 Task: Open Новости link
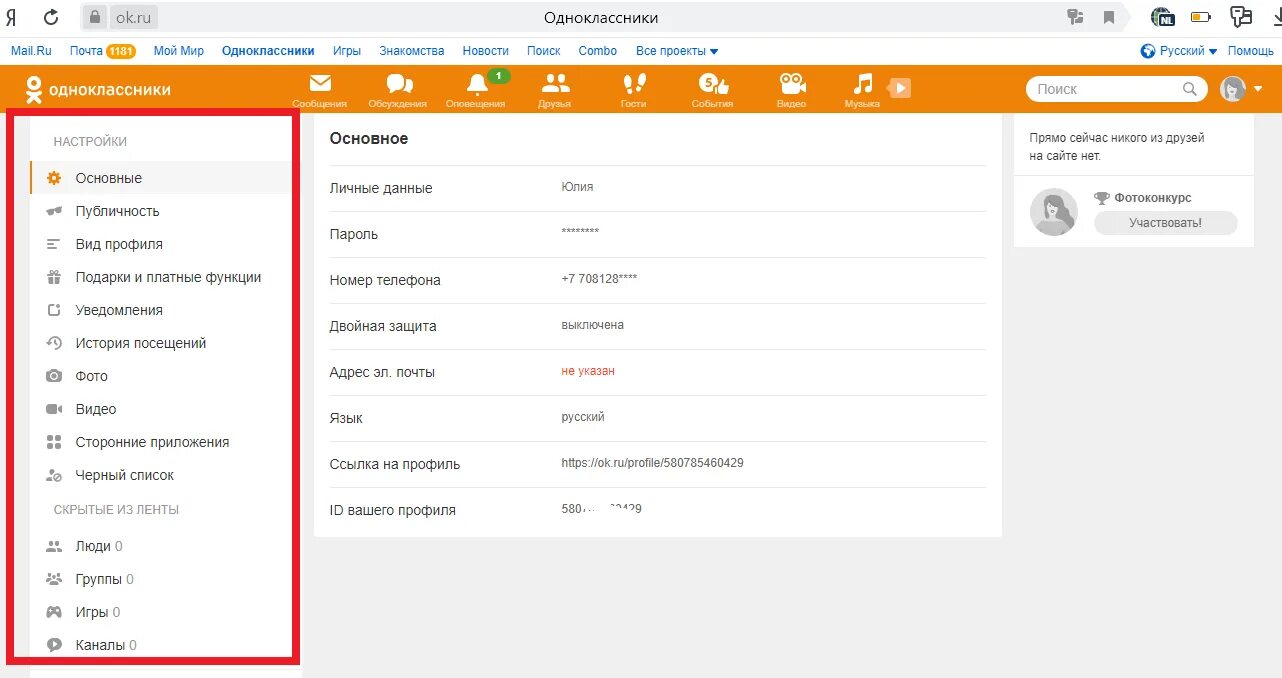coord(486,51)
